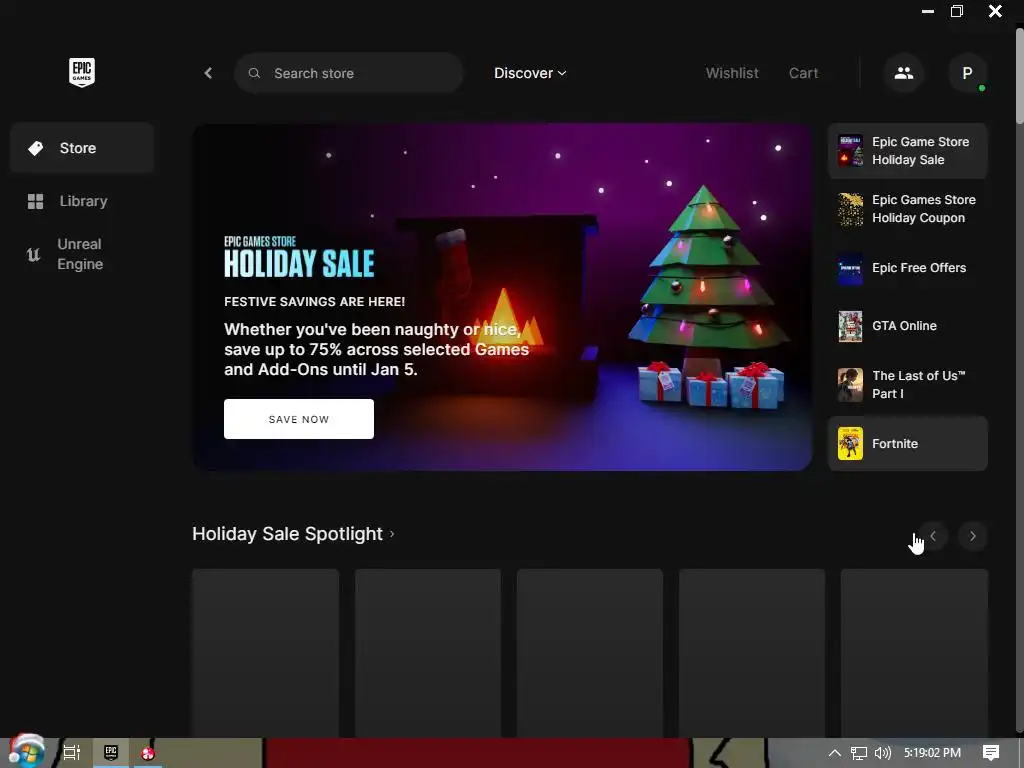
Task: Select the Epic Free Offers entry
Action: tap(908, 268)
